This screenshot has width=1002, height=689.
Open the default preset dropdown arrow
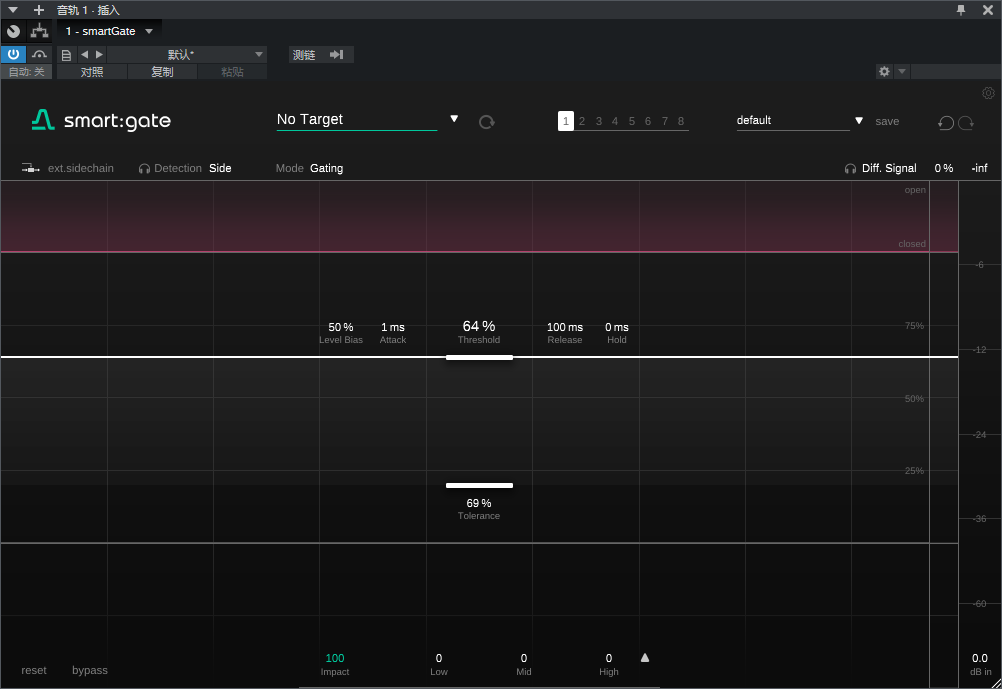(859, 120)
